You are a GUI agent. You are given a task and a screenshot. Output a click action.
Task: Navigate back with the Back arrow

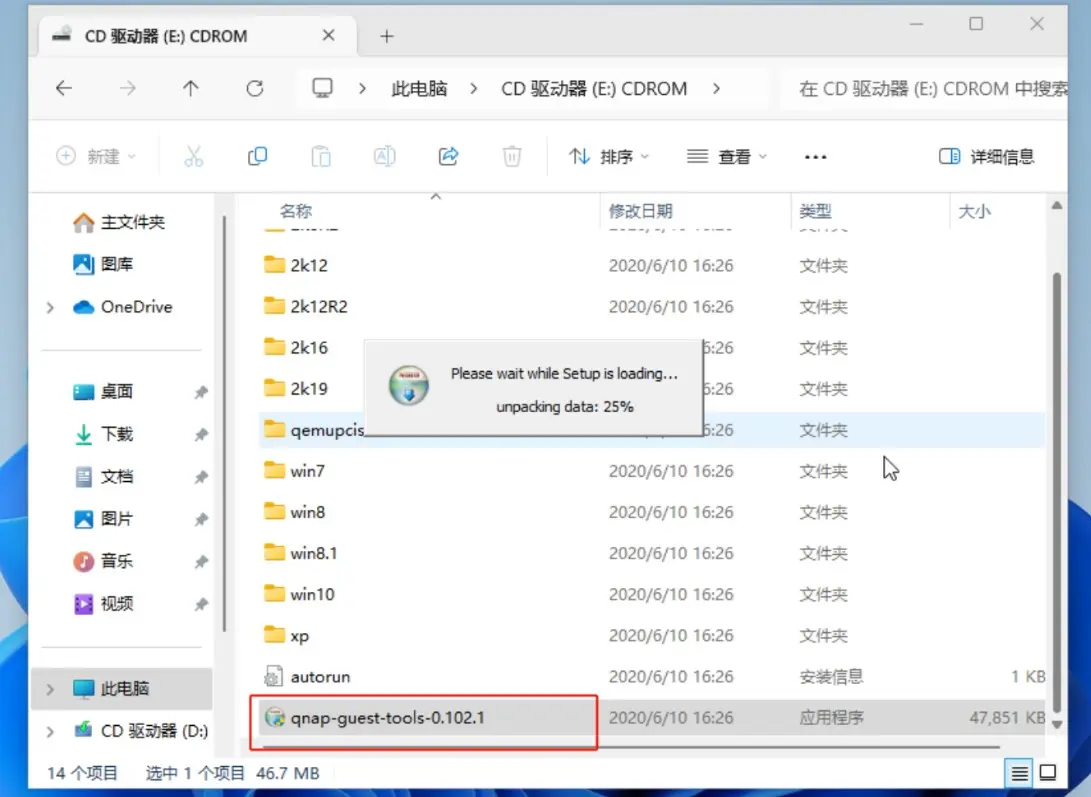(64, 88)
